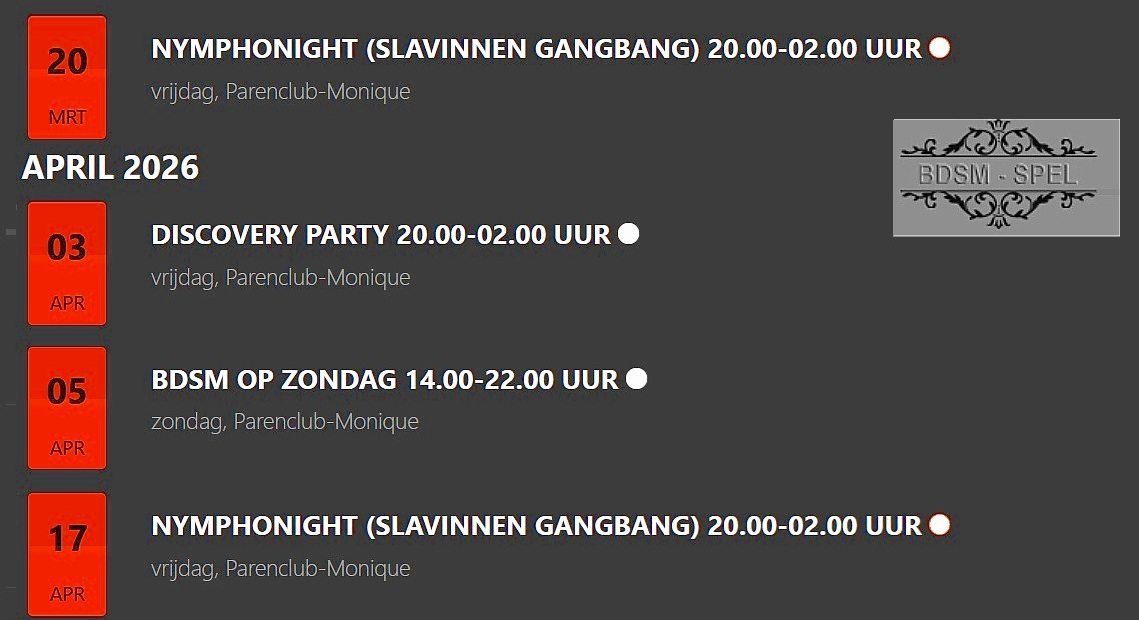Screen dimensions: 1139x620
Task: Click the 20 MRT date badge
Action: click(x=67, y=77)
